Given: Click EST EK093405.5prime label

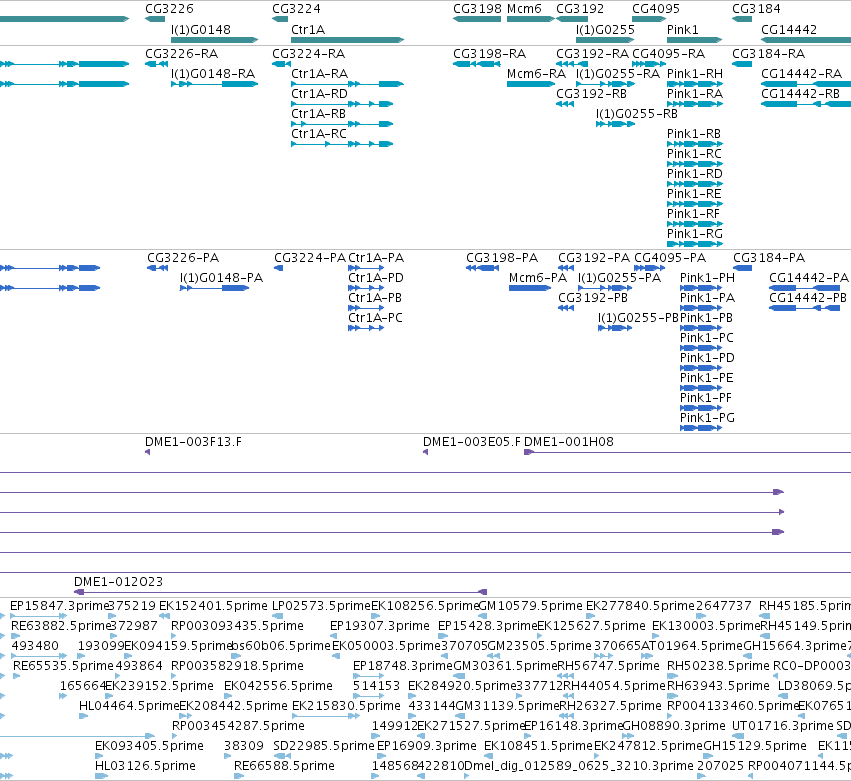Looking at the screenshot, I should (149, 745).
